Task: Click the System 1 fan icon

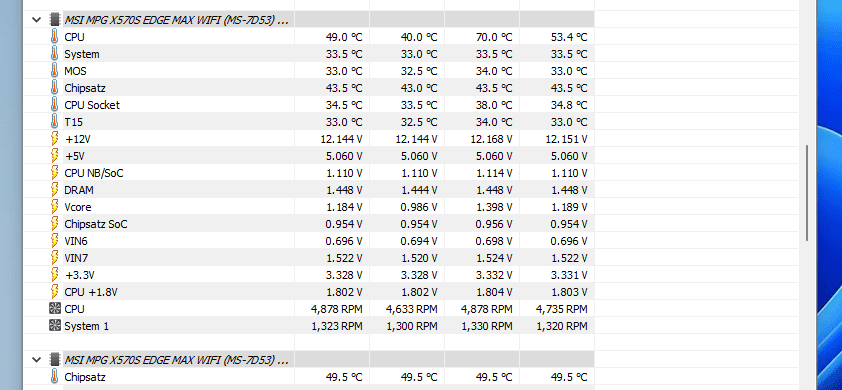Action: 54,326
